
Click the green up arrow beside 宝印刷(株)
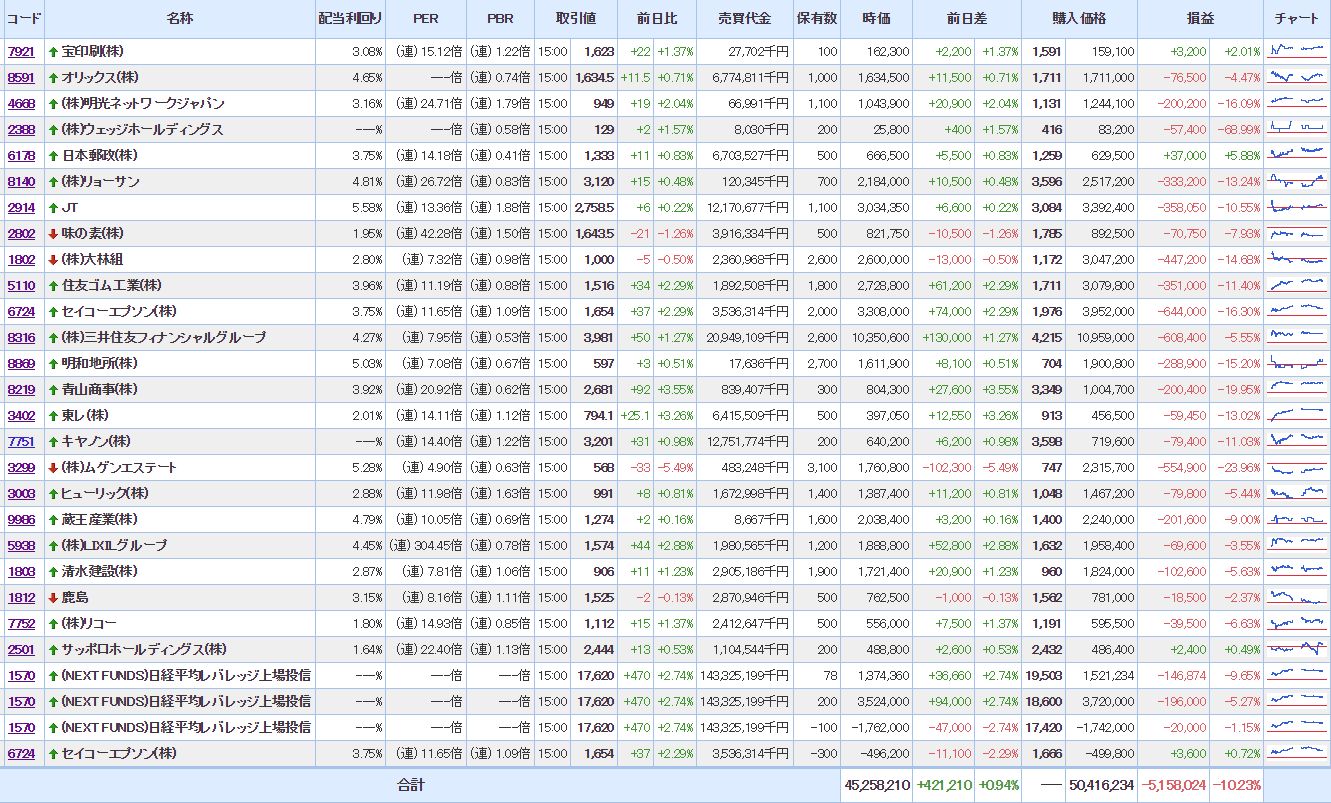tap(54, 51)
